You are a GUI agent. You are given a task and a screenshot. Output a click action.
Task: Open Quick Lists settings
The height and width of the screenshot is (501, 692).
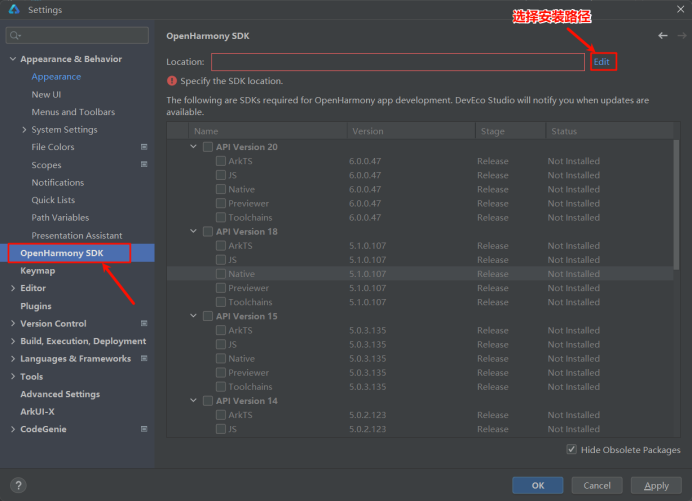point(53,200)
